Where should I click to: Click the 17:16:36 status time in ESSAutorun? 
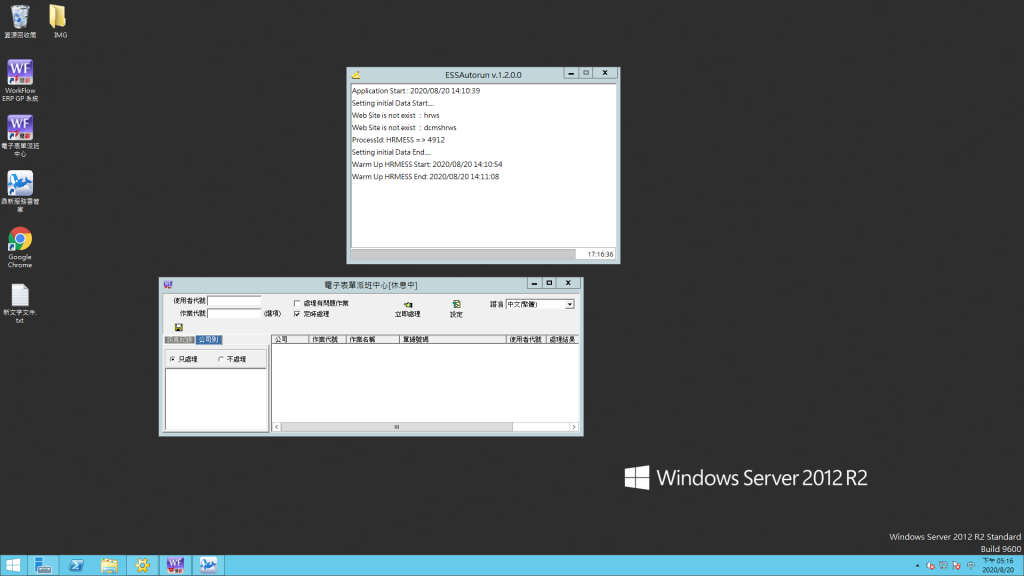coord(600,255)
